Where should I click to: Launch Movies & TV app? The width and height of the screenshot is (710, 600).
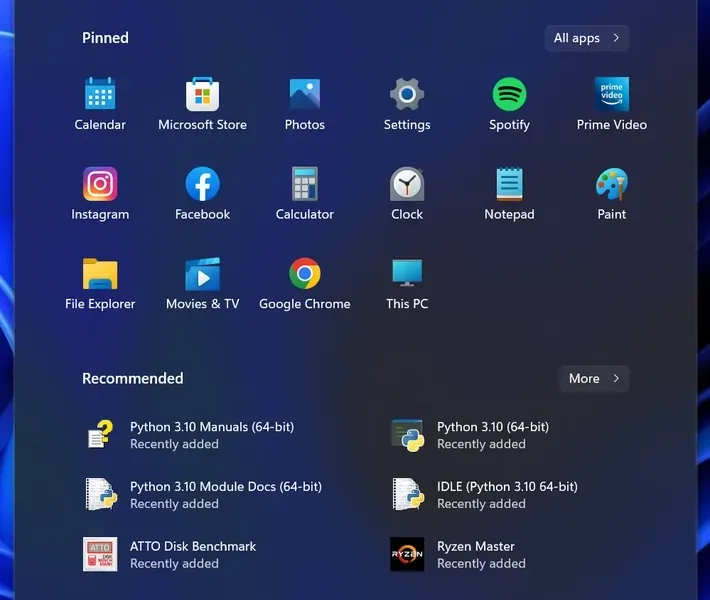pos(202,274)
